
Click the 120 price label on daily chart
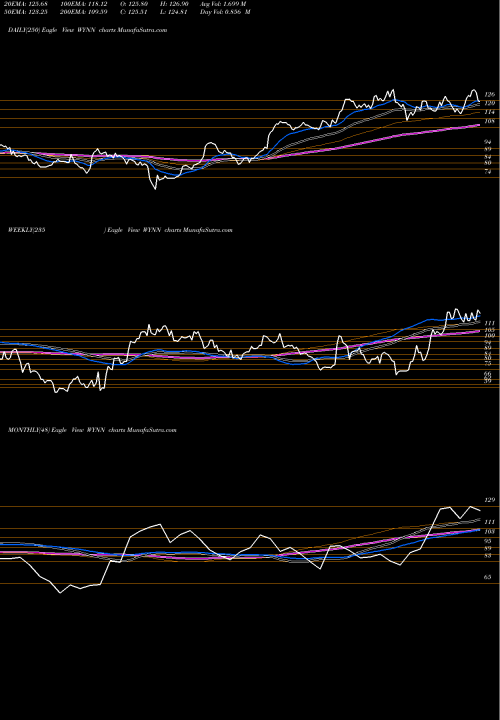[490, 103]
